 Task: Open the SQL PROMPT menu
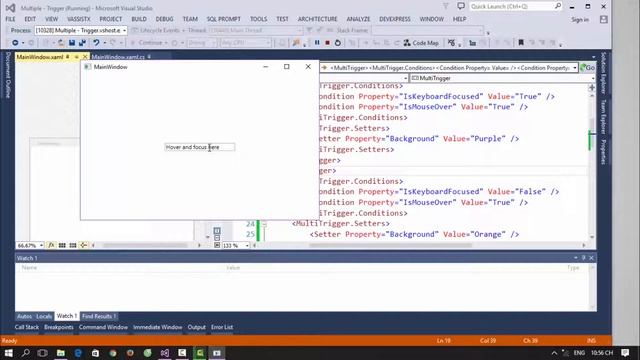(223, 19)
